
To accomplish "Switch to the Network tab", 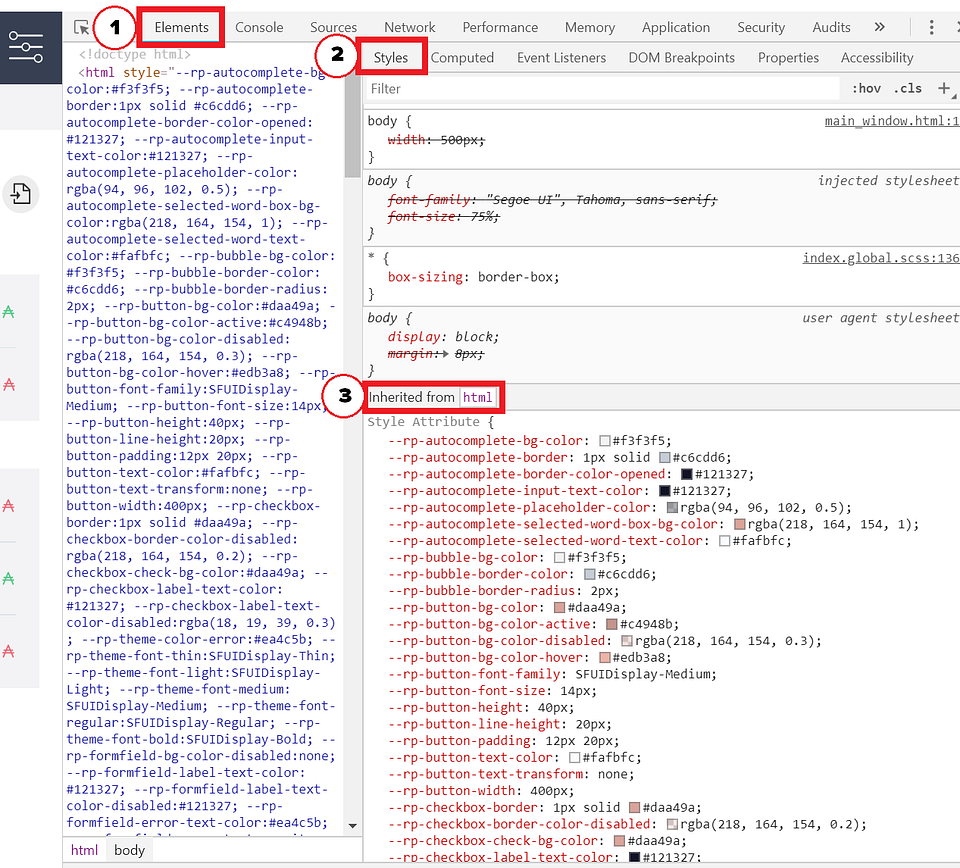I will pyautogui.click(x=410, y=28).
